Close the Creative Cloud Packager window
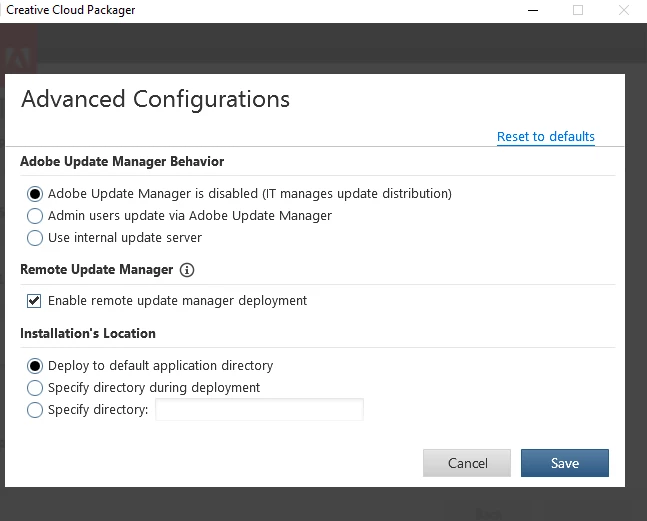Image resolution: width=647 pixels, height=521 pixels. point(625,10)
